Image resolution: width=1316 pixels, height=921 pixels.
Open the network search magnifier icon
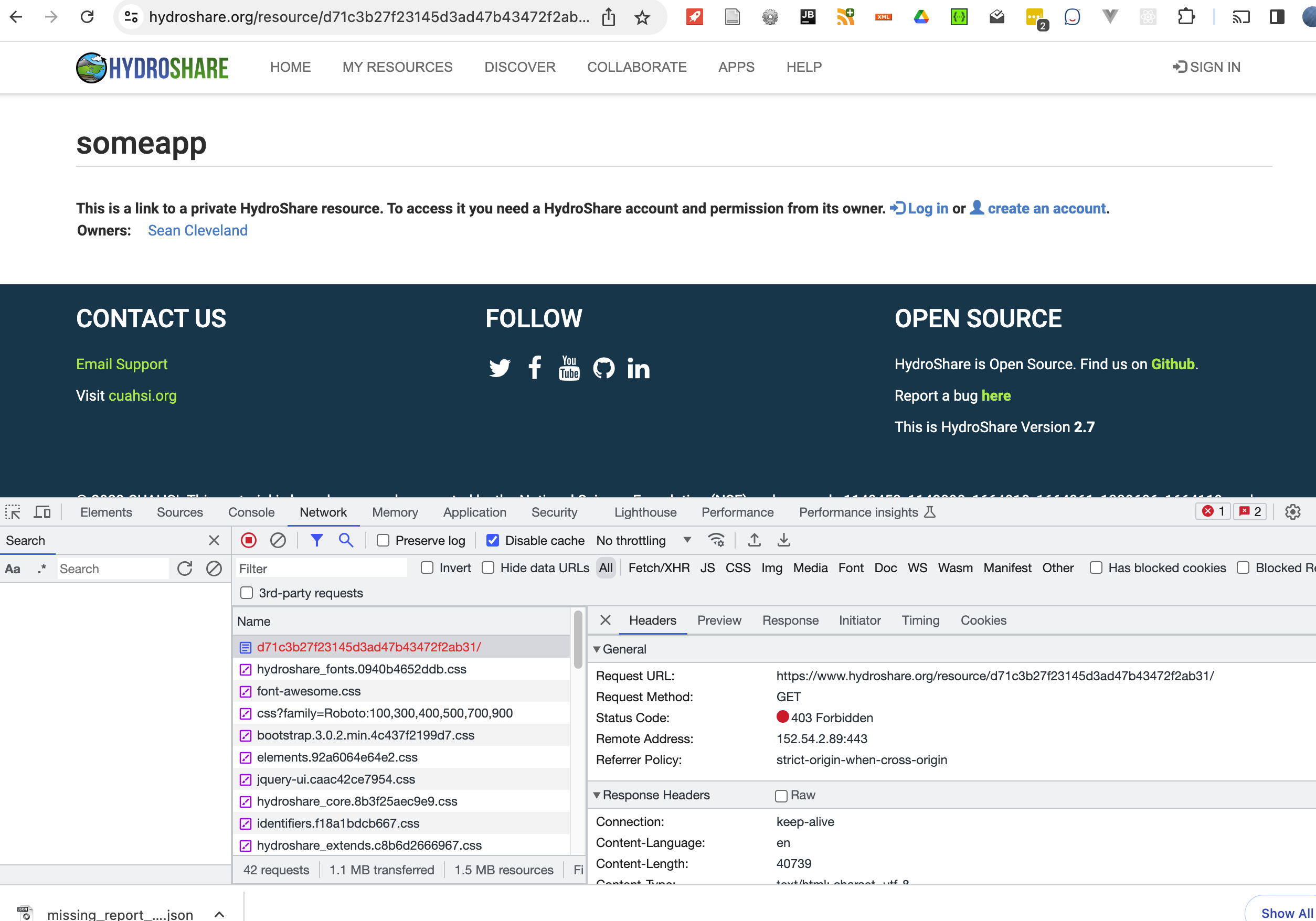[346, 540]
